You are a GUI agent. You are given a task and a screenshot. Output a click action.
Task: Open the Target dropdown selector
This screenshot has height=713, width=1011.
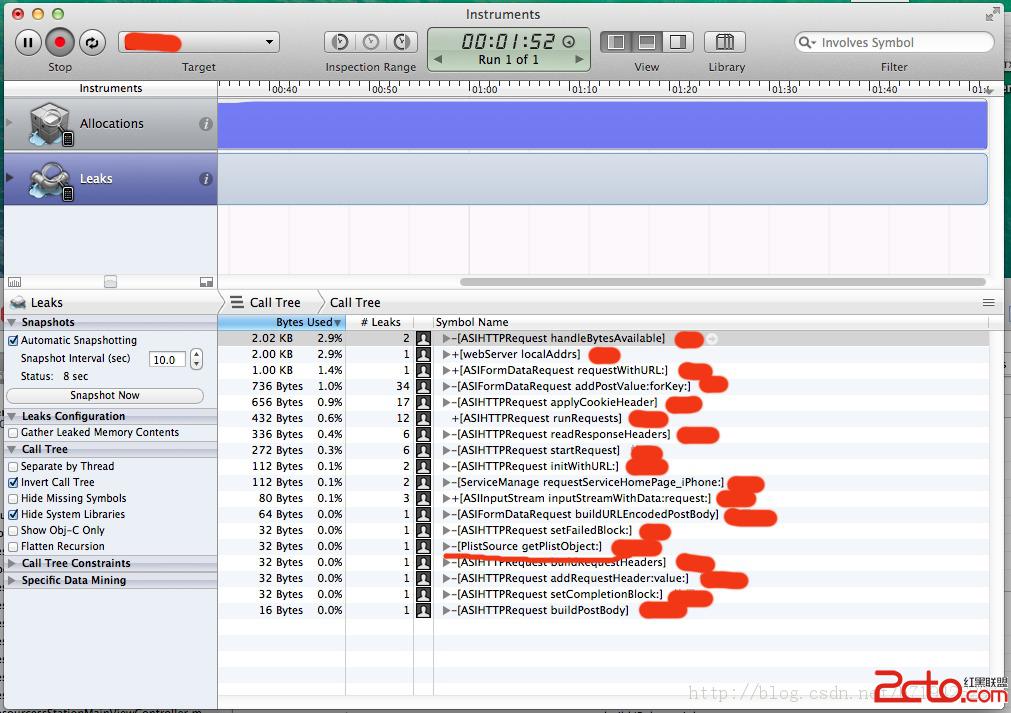(199, 42)
